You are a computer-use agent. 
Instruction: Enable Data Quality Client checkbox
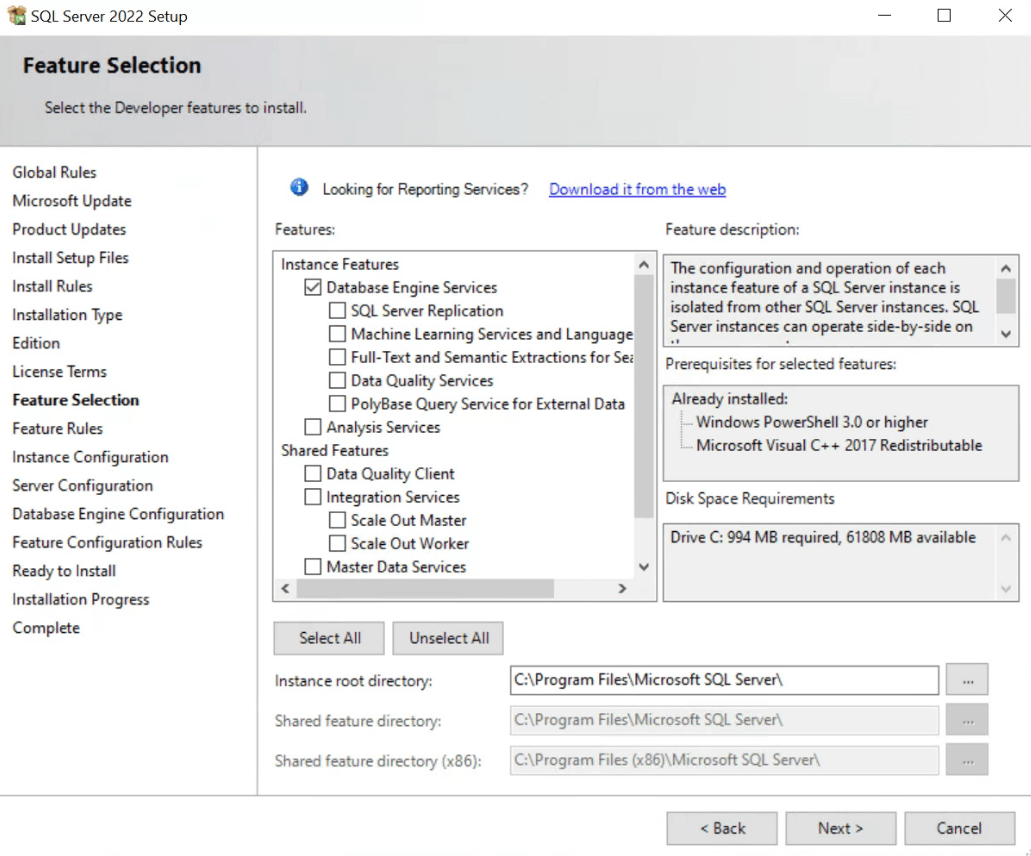313,473
